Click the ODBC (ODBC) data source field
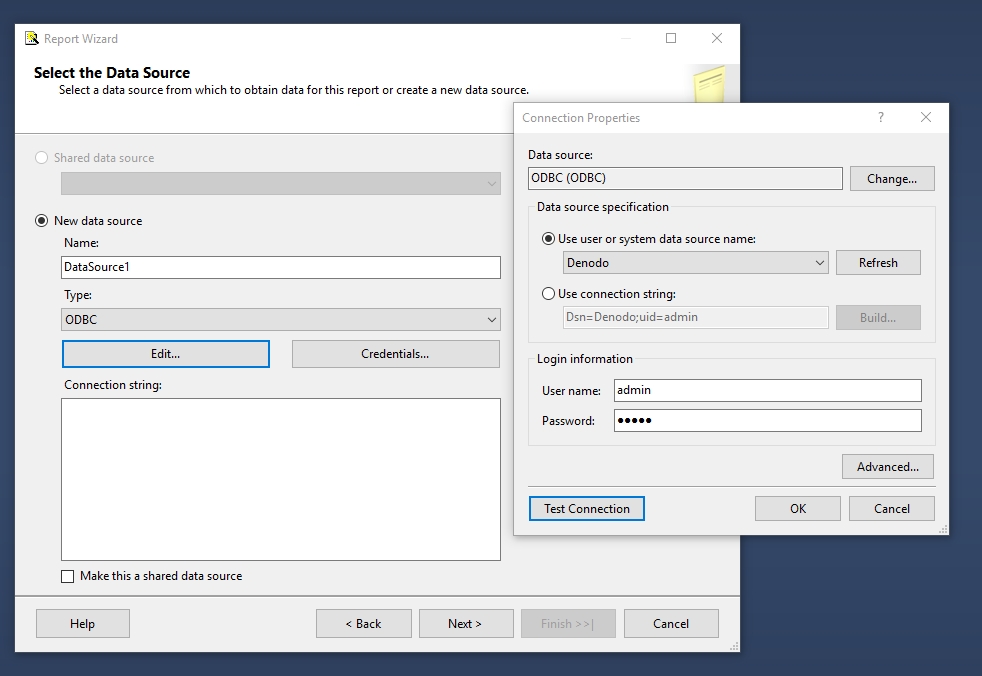Image resolution: width=982 pixels, height=676 pixels. tap(685, 179)
